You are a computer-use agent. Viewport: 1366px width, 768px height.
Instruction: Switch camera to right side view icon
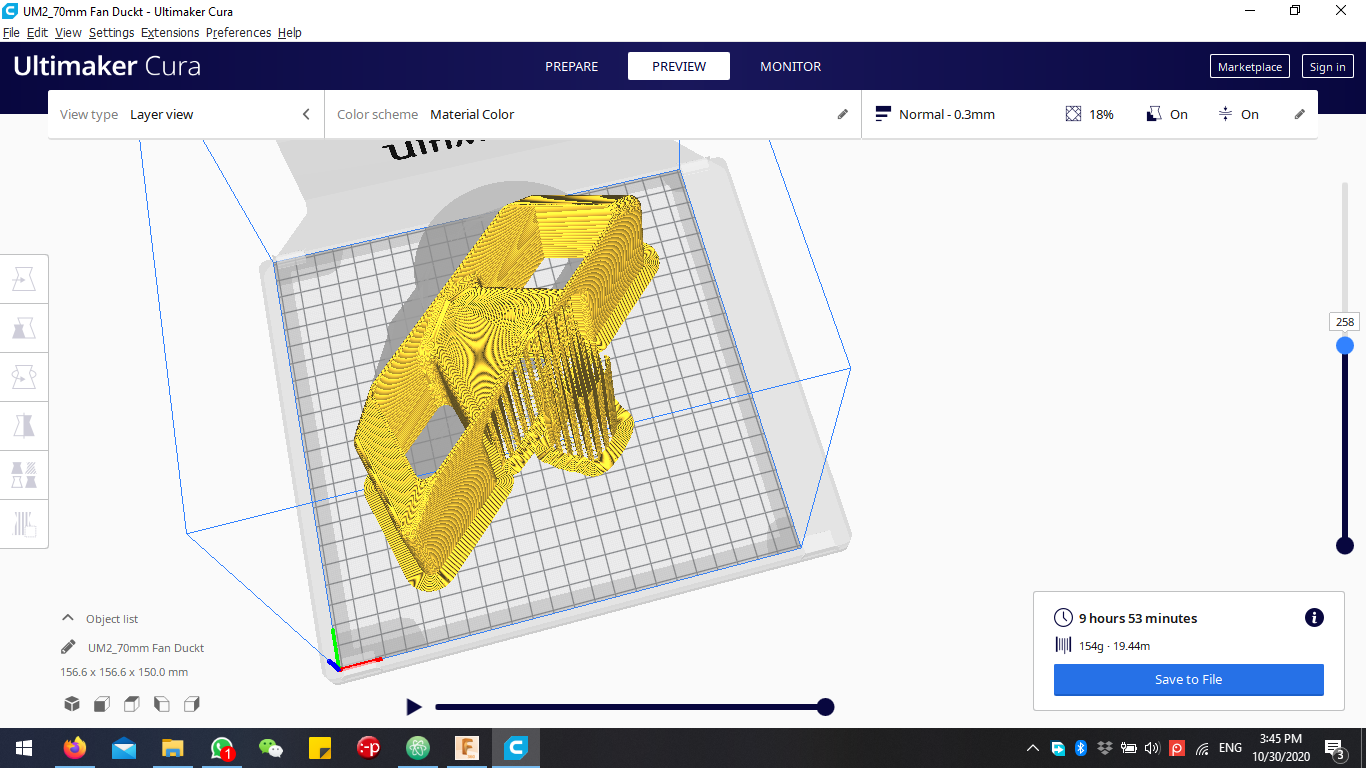pyautogui.click(x=192, y=704)
